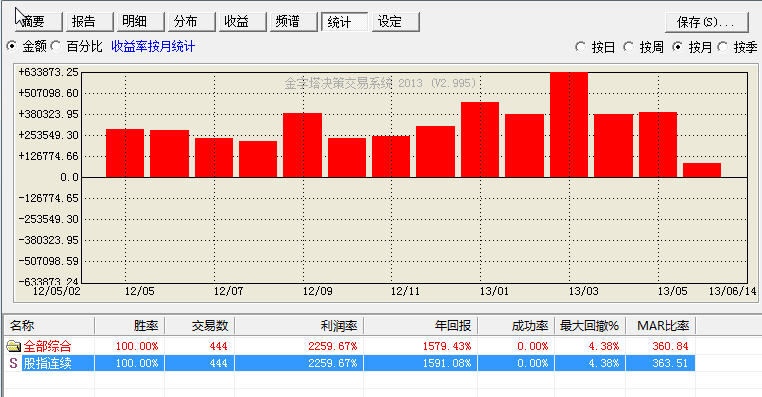The image size is (762, 397).
Task: Click the 收益率按月统计 blue link text
Action: click(x=153, y=47)
